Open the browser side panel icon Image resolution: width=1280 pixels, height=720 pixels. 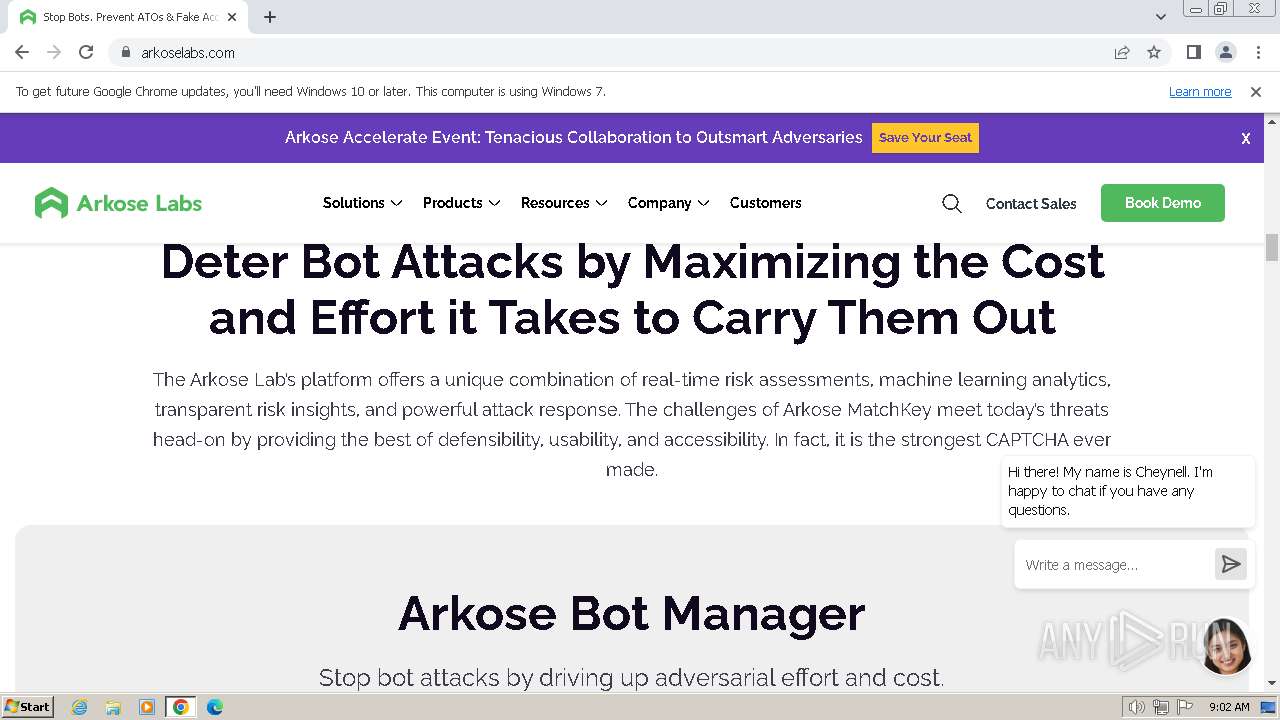tap(1193, 52)
